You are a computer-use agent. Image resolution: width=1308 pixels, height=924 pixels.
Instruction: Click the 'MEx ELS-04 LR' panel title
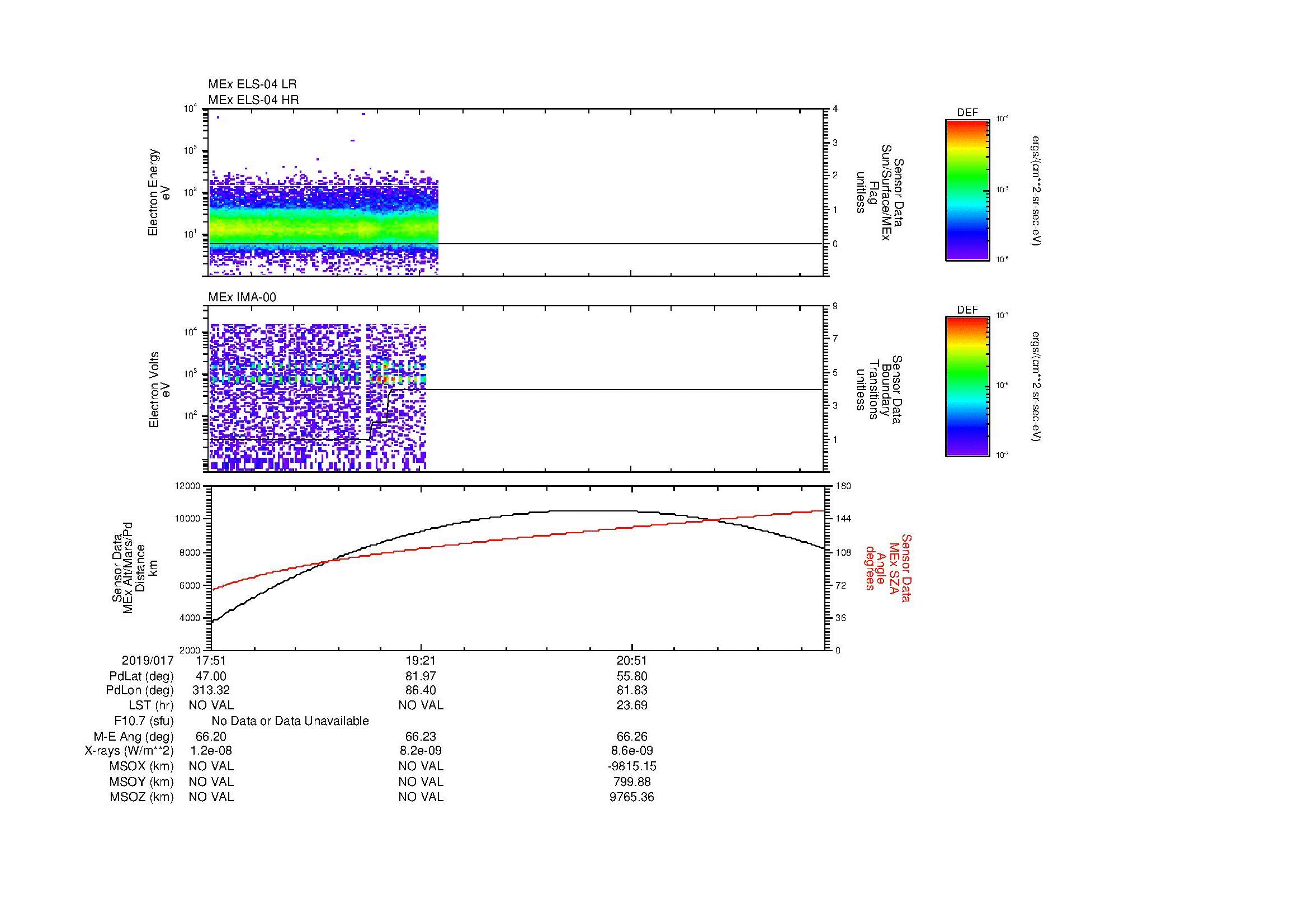(252, 84)
